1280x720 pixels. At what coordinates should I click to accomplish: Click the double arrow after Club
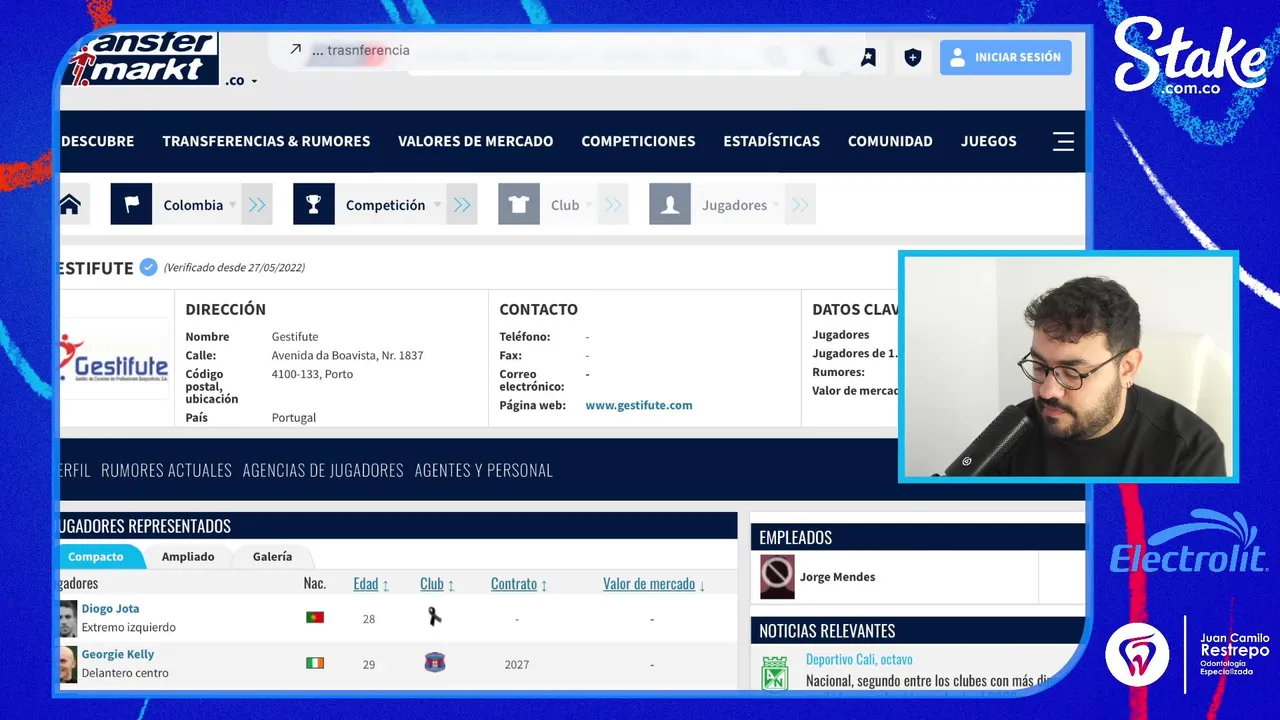[x=613, y=204]
